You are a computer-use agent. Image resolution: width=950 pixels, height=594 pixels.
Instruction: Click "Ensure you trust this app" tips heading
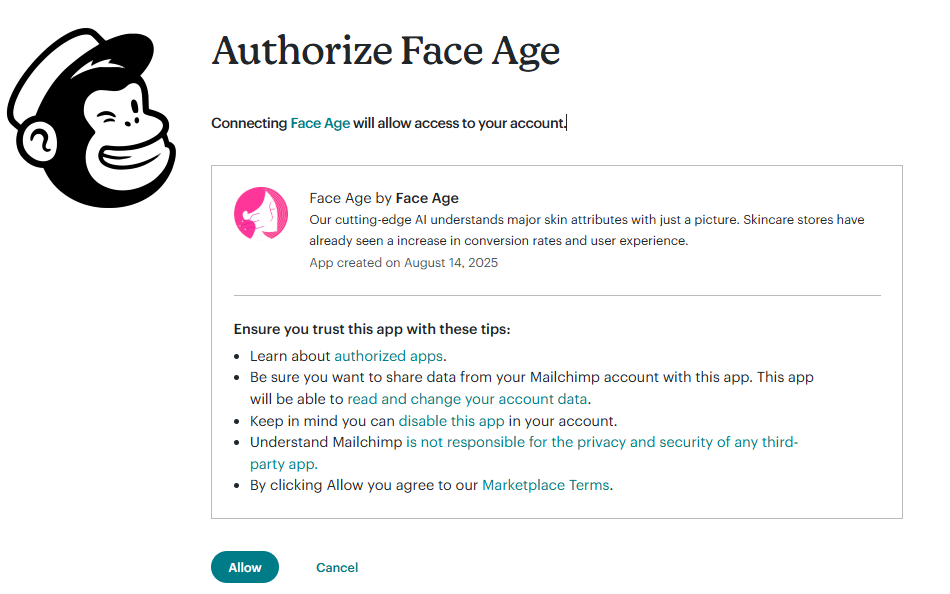tap(372, 329)
